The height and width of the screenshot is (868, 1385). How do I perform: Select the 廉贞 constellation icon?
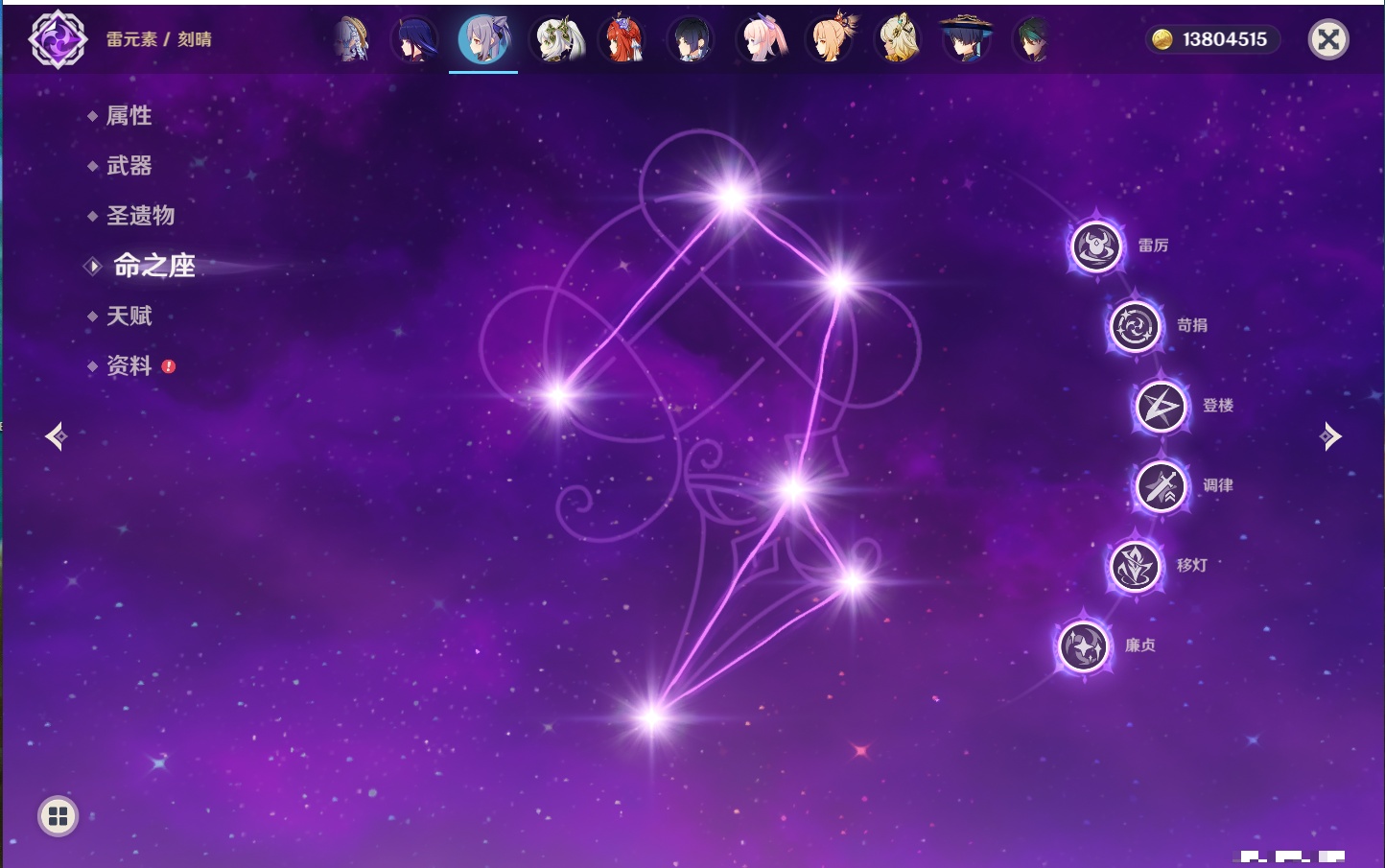[x=1084, y=646]
